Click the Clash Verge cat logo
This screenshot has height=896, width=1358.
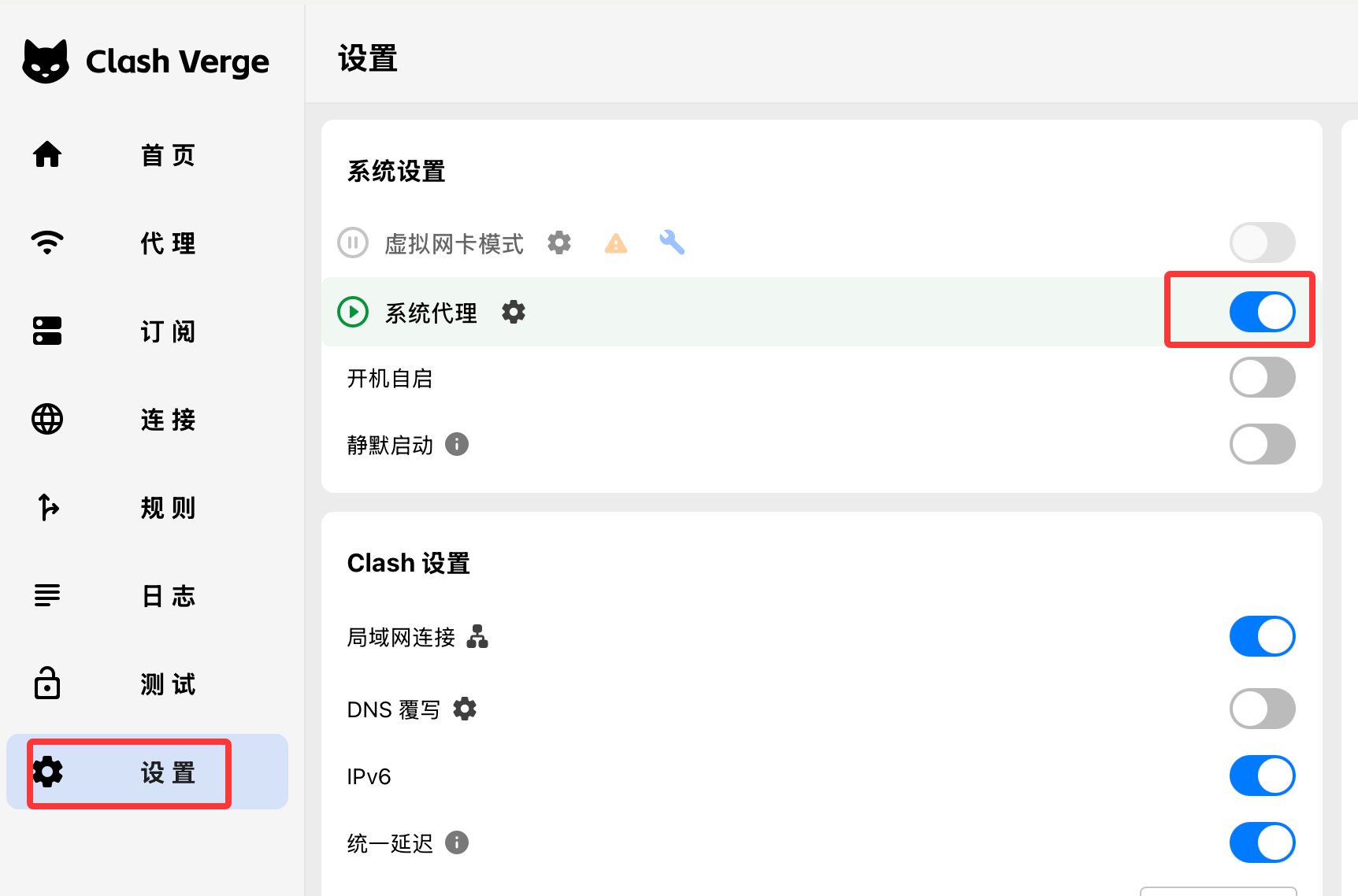tap(46, 61)
